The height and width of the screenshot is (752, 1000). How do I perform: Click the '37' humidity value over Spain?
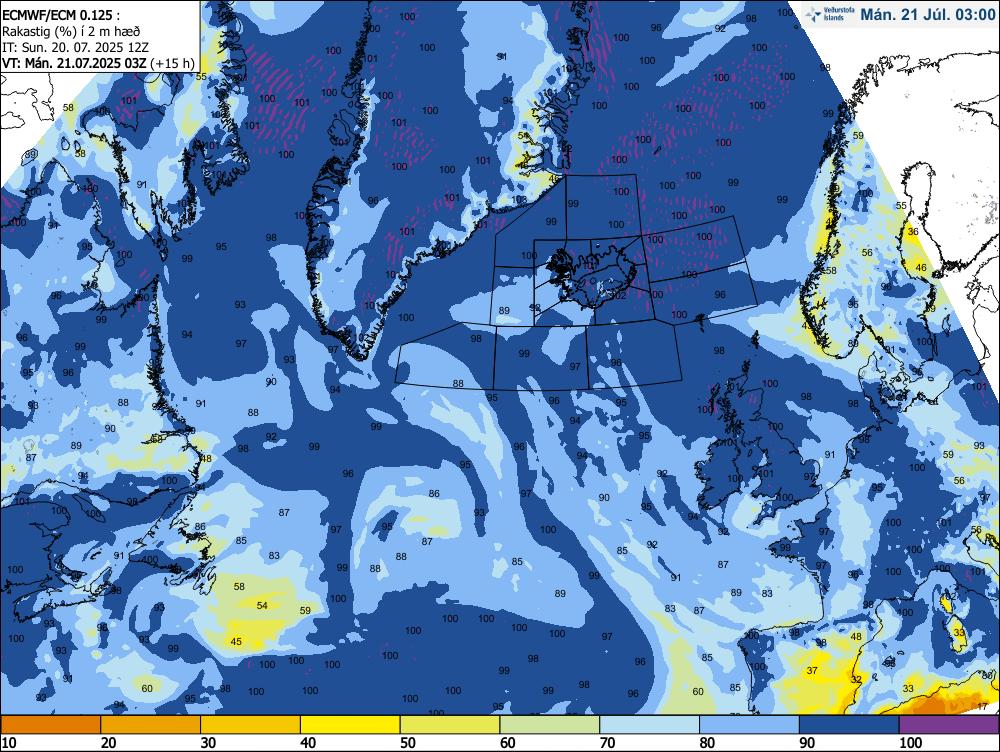tap(812, 670)
